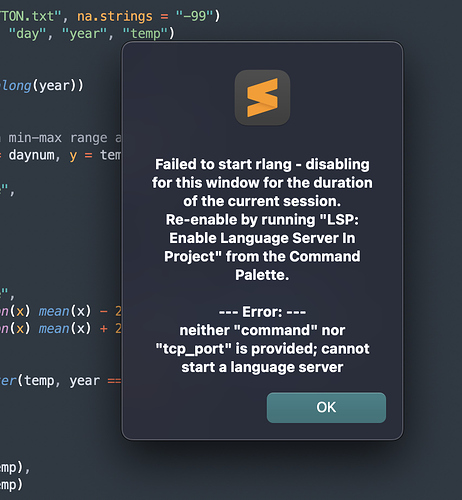Click the daynum variable in the code

pyautogui.click(x=31, y=155)
